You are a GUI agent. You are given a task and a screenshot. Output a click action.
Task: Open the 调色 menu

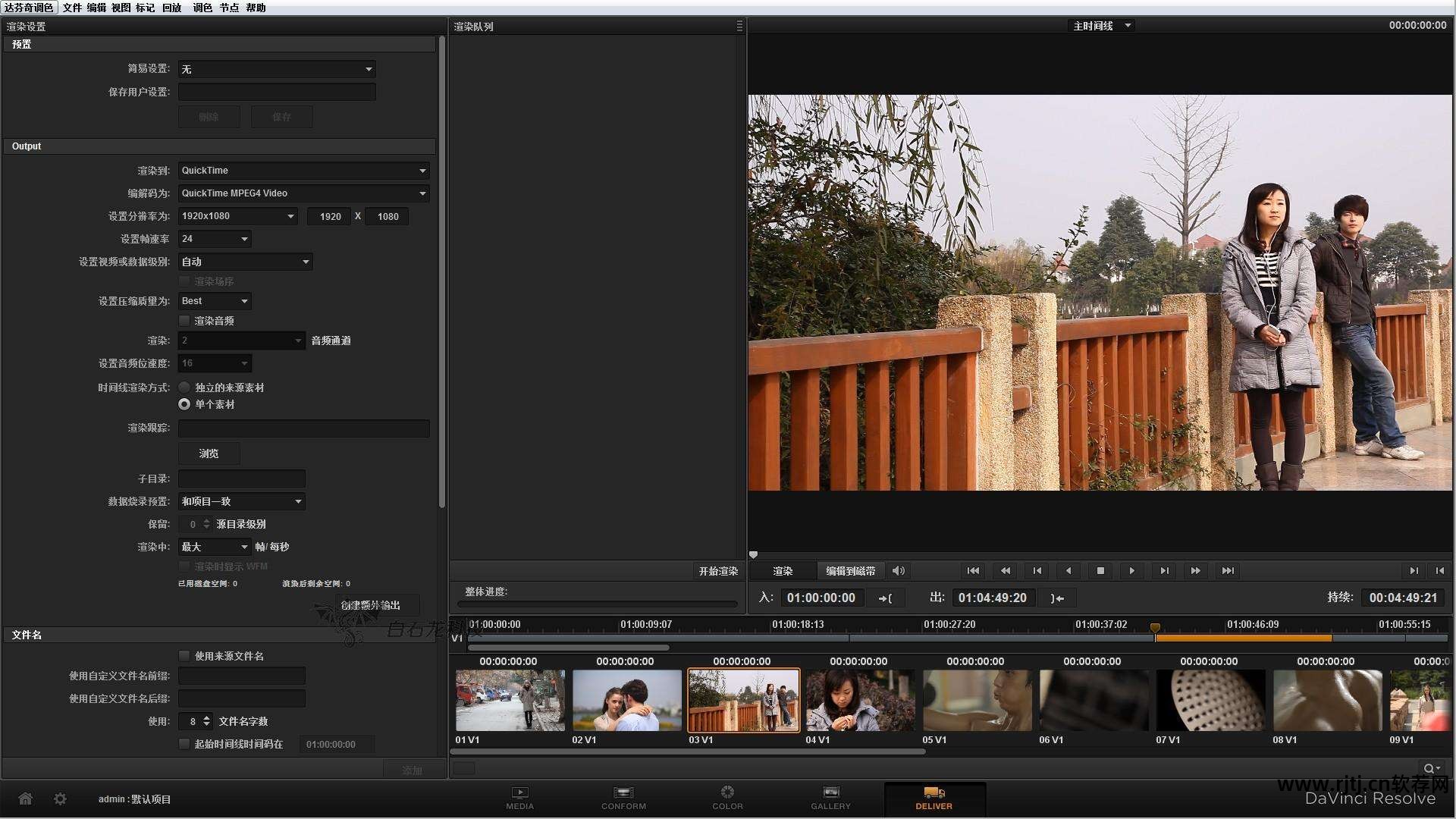[202, 8]
